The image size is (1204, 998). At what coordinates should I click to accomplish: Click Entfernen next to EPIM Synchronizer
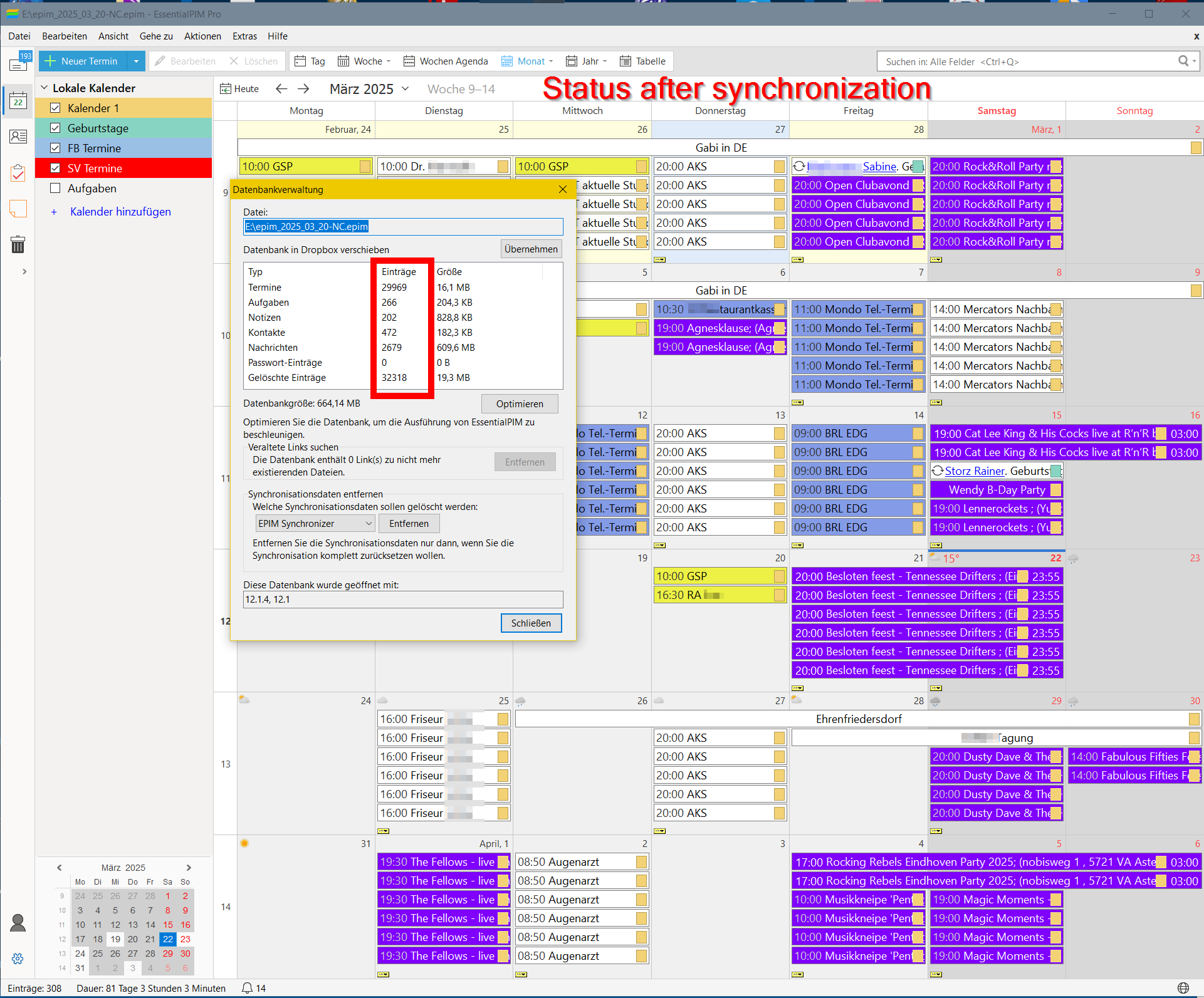[x=409, y=523]
